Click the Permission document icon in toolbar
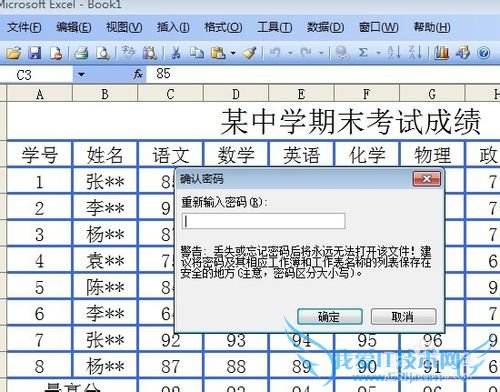The height and width of the screenshot is (392, 500). [56, 53]
